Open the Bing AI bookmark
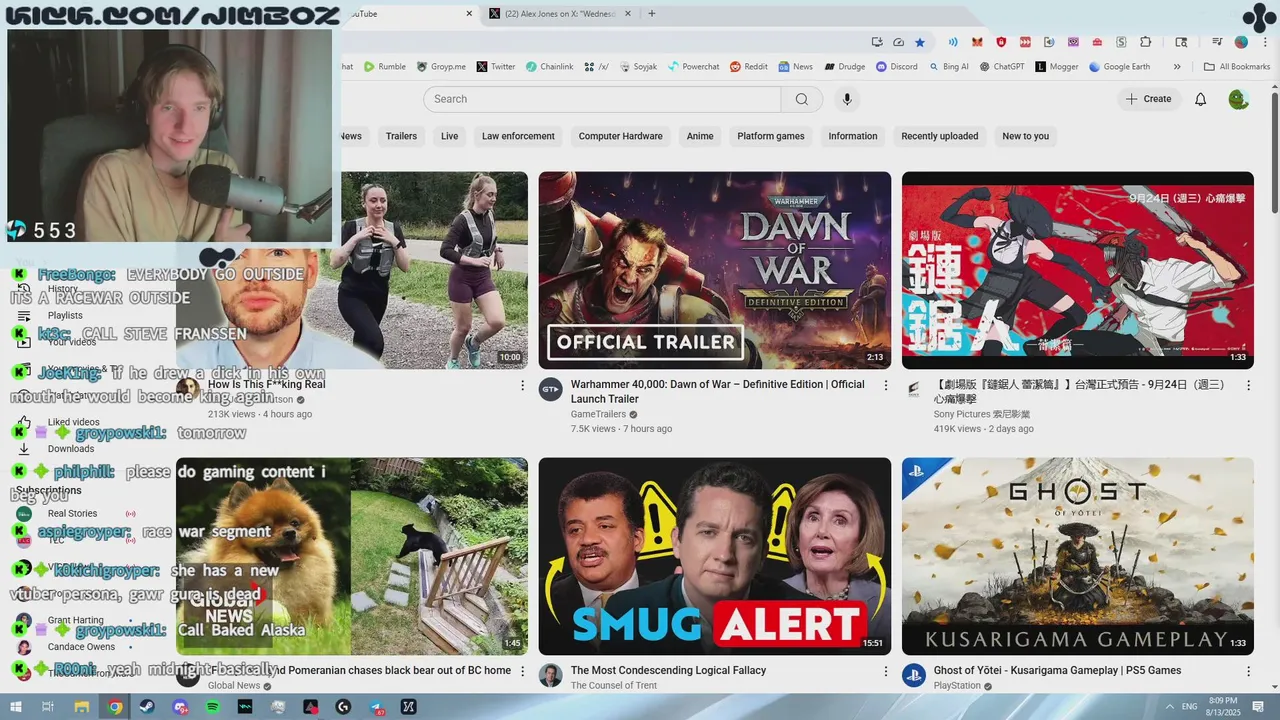Viewport: 1280px width, 720px height. click(x=949, y=67)
